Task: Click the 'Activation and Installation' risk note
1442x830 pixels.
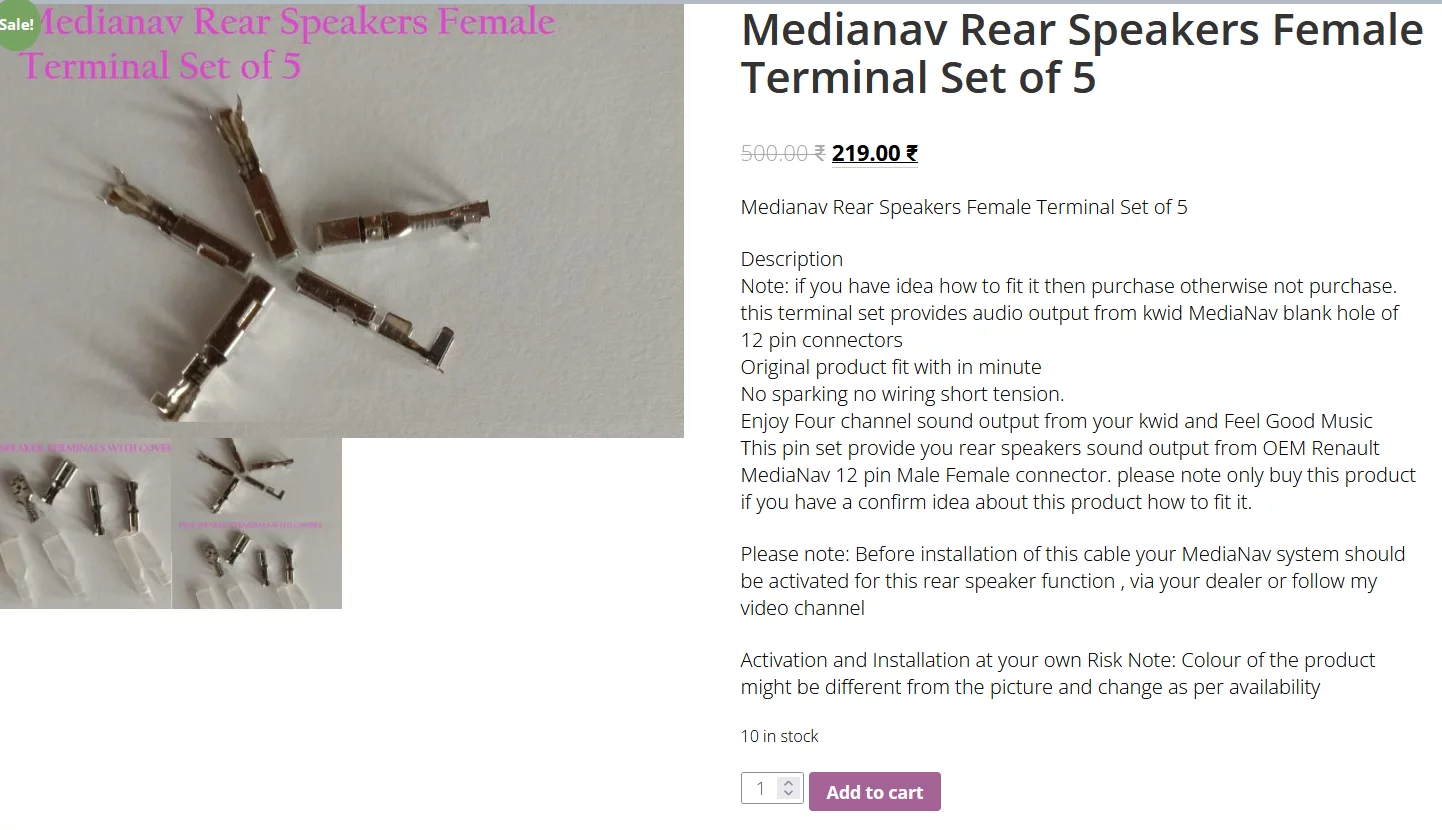Action: tap(1058, 673)
